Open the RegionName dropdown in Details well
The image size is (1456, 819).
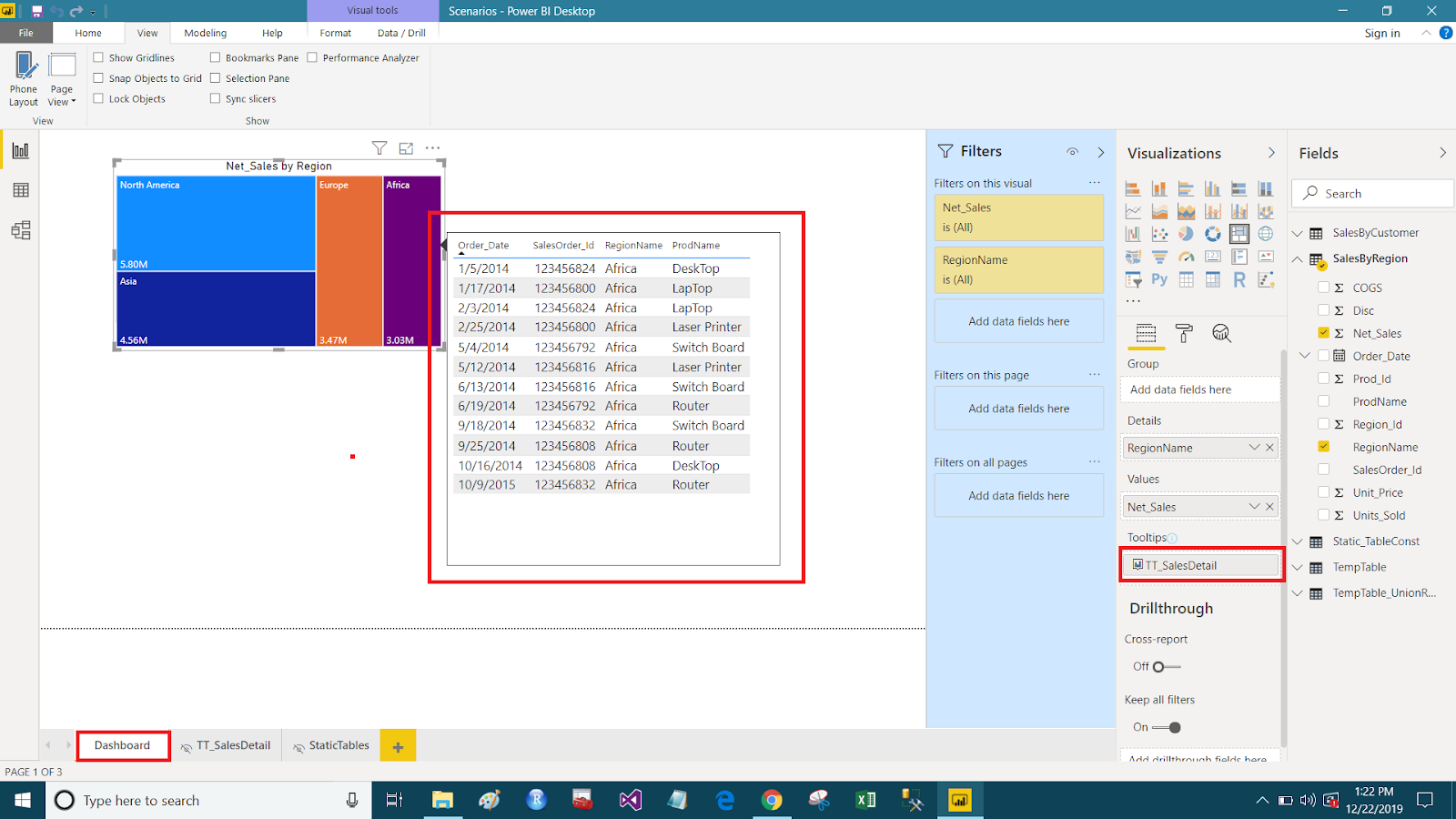click(x=1253, y=447)
